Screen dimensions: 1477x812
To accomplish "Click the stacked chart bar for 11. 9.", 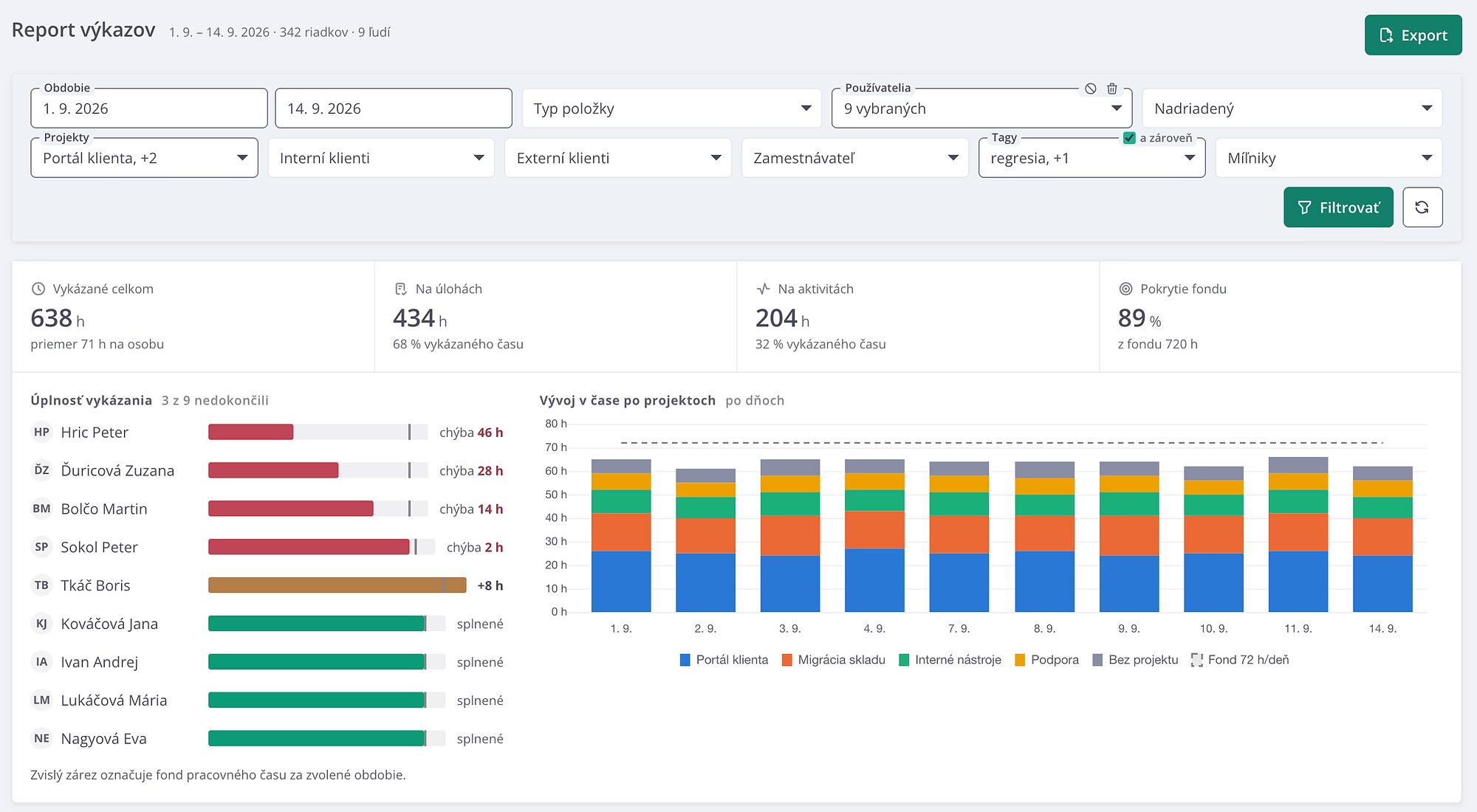I will (x=1298, y=534).
